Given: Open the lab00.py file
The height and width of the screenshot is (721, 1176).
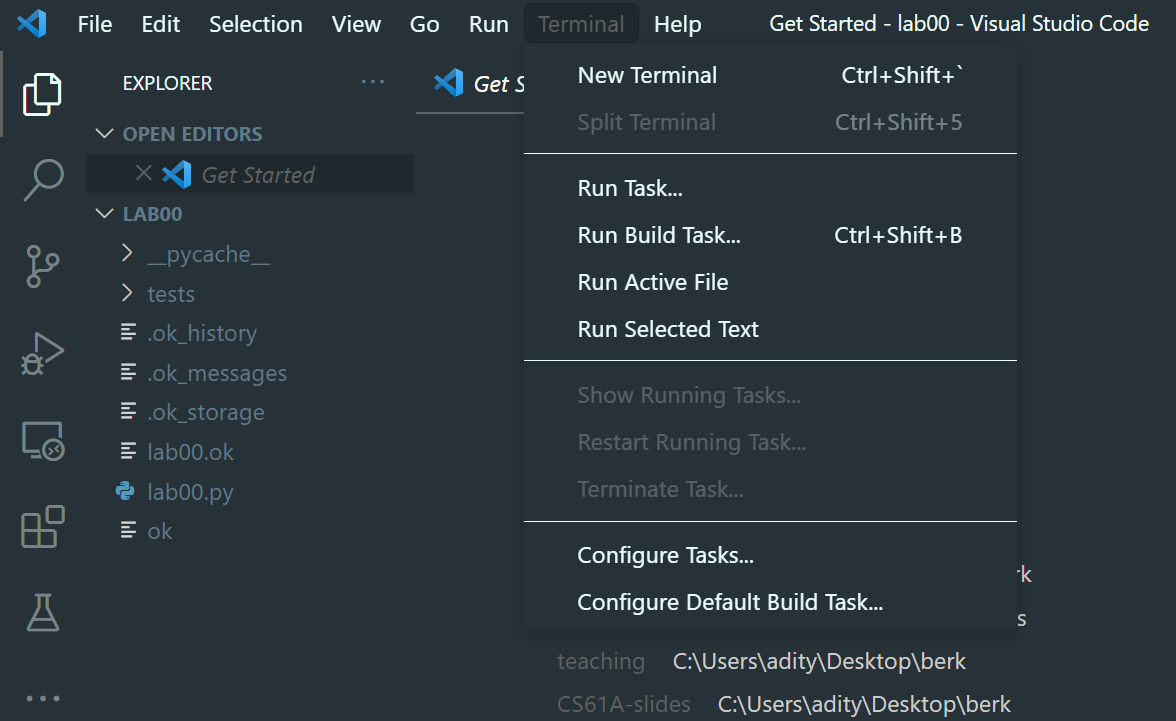Looking at the screenshot, I should (189, 491).
